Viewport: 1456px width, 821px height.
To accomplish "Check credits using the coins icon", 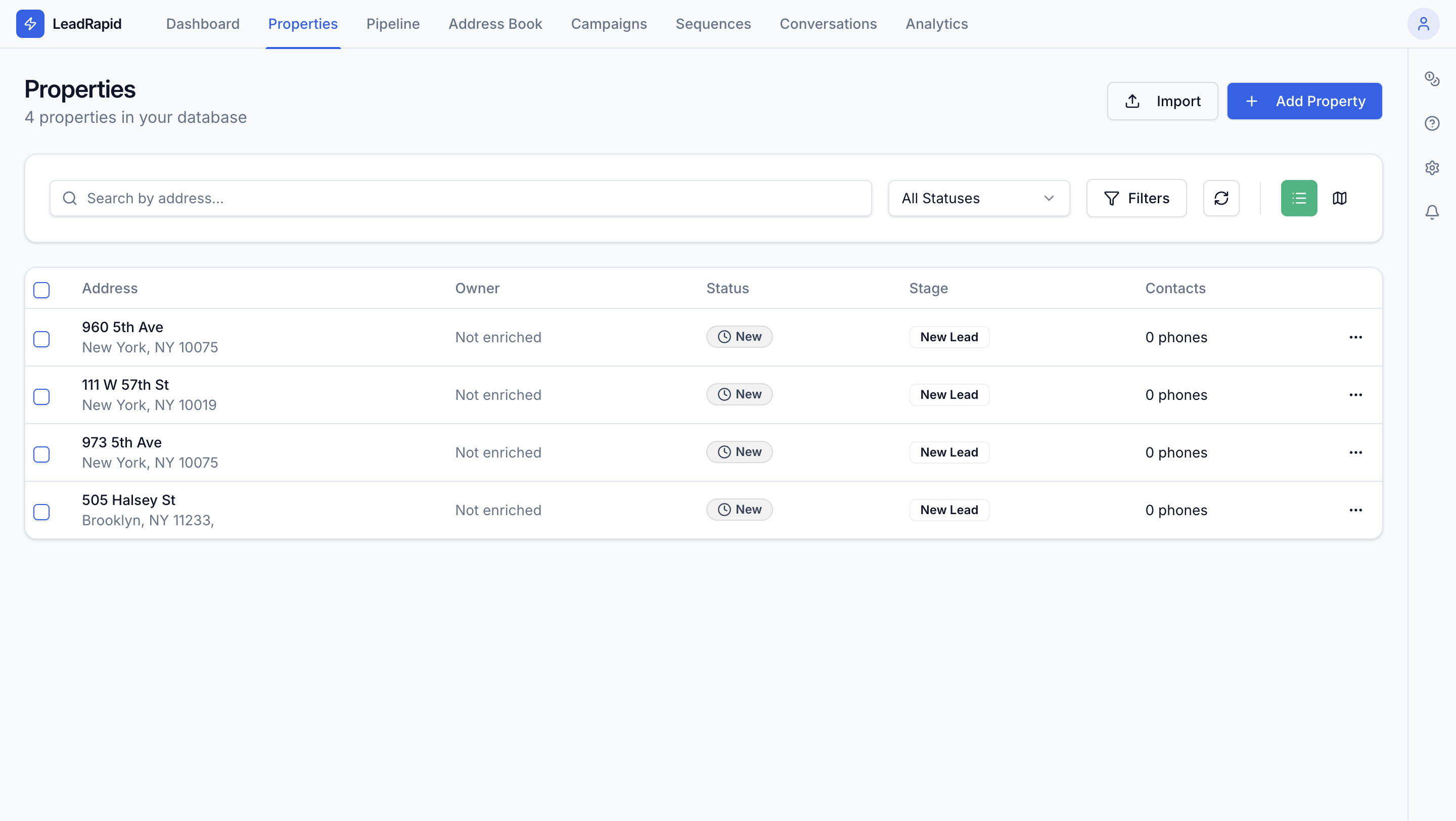I will tap(1432, 79).
